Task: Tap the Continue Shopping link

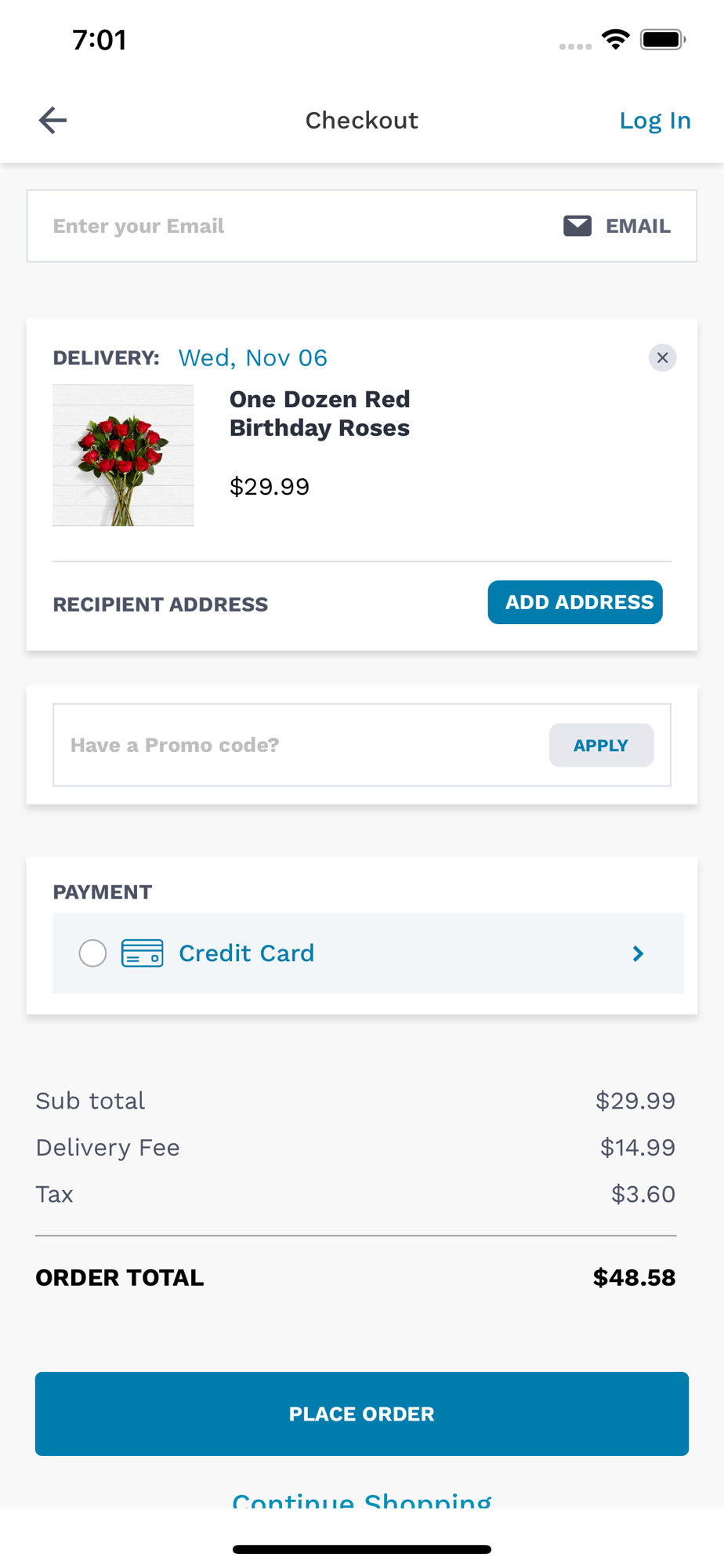Action: click(362, 1500)
